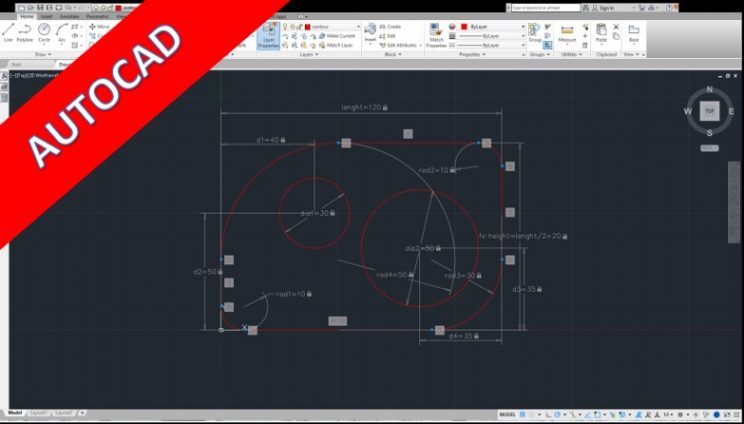Select the Circle tool

tap(44, 33)
